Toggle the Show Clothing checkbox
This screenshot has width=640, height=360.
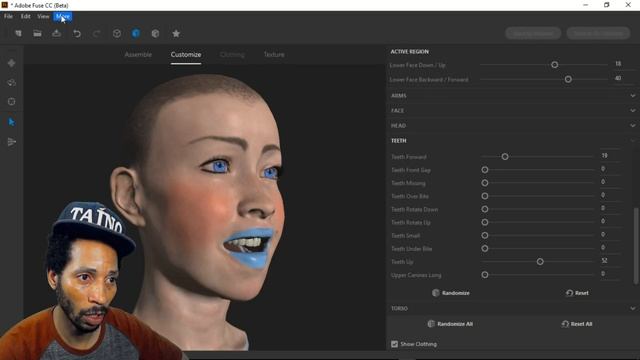click(x=394, y=344)
